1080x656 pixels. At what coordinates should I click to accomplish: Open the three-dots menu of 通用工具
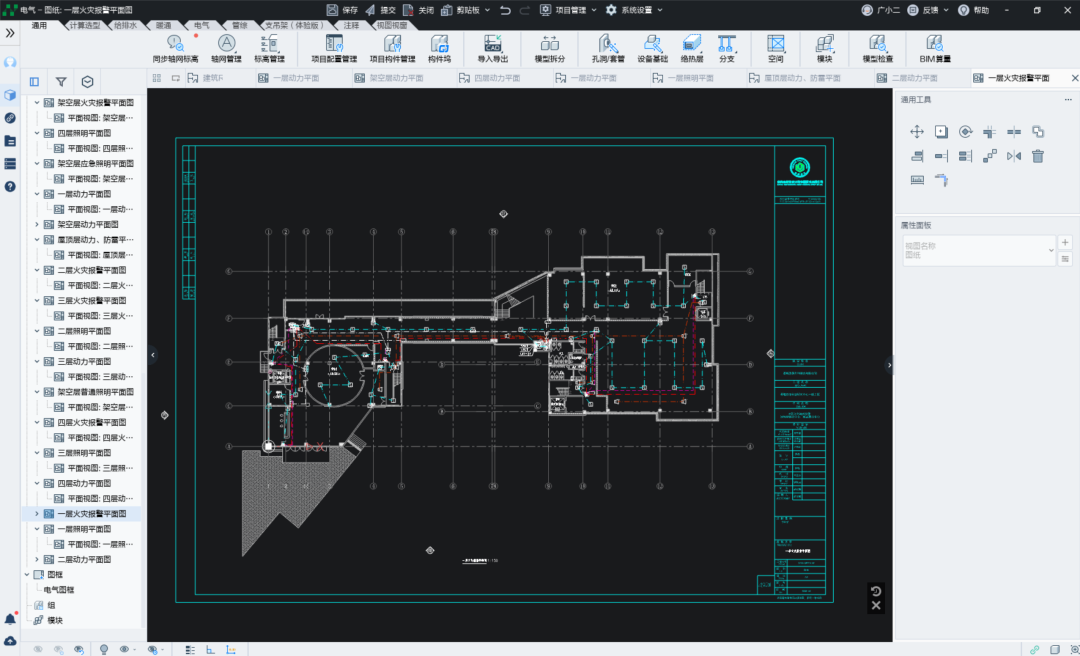pos(1068,100)
